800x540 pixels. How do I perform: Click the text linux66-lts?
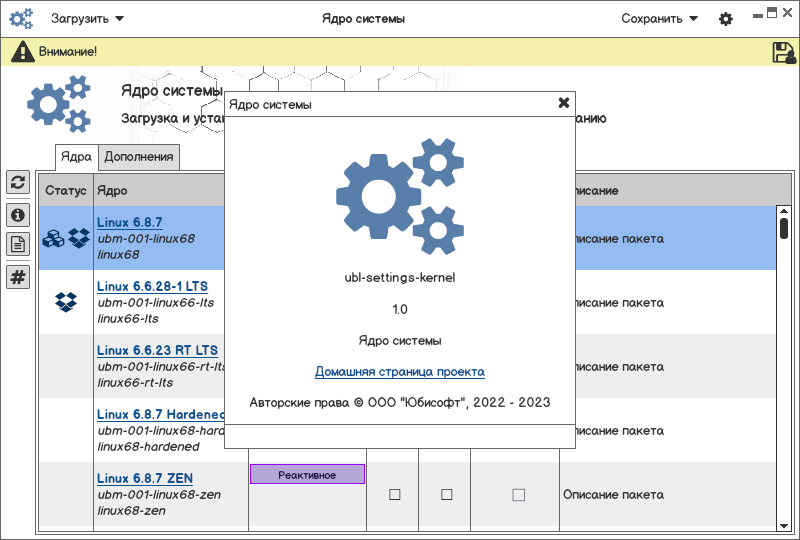click(128, 318)
